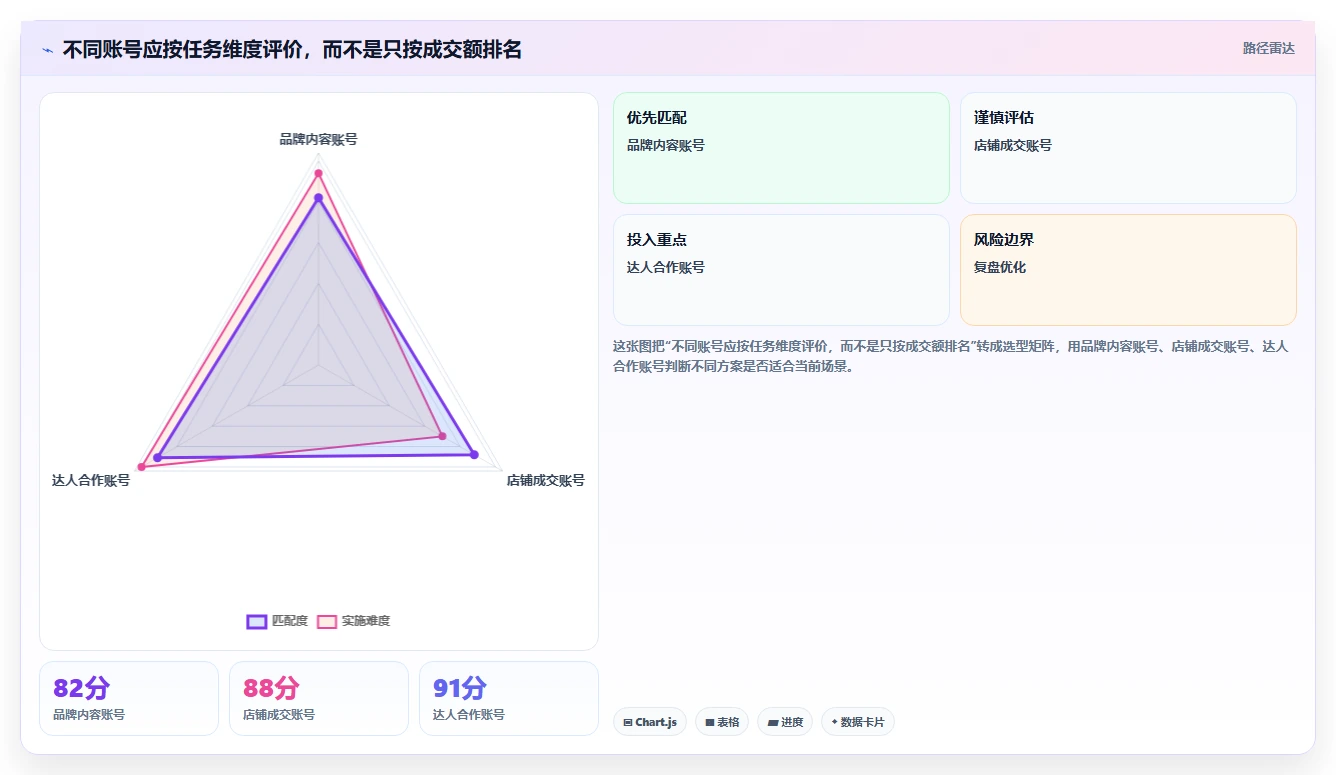The width and height of the screenshot is (1336, 775).
Task: Open the 投入重点 card
Action: [781, 270]
